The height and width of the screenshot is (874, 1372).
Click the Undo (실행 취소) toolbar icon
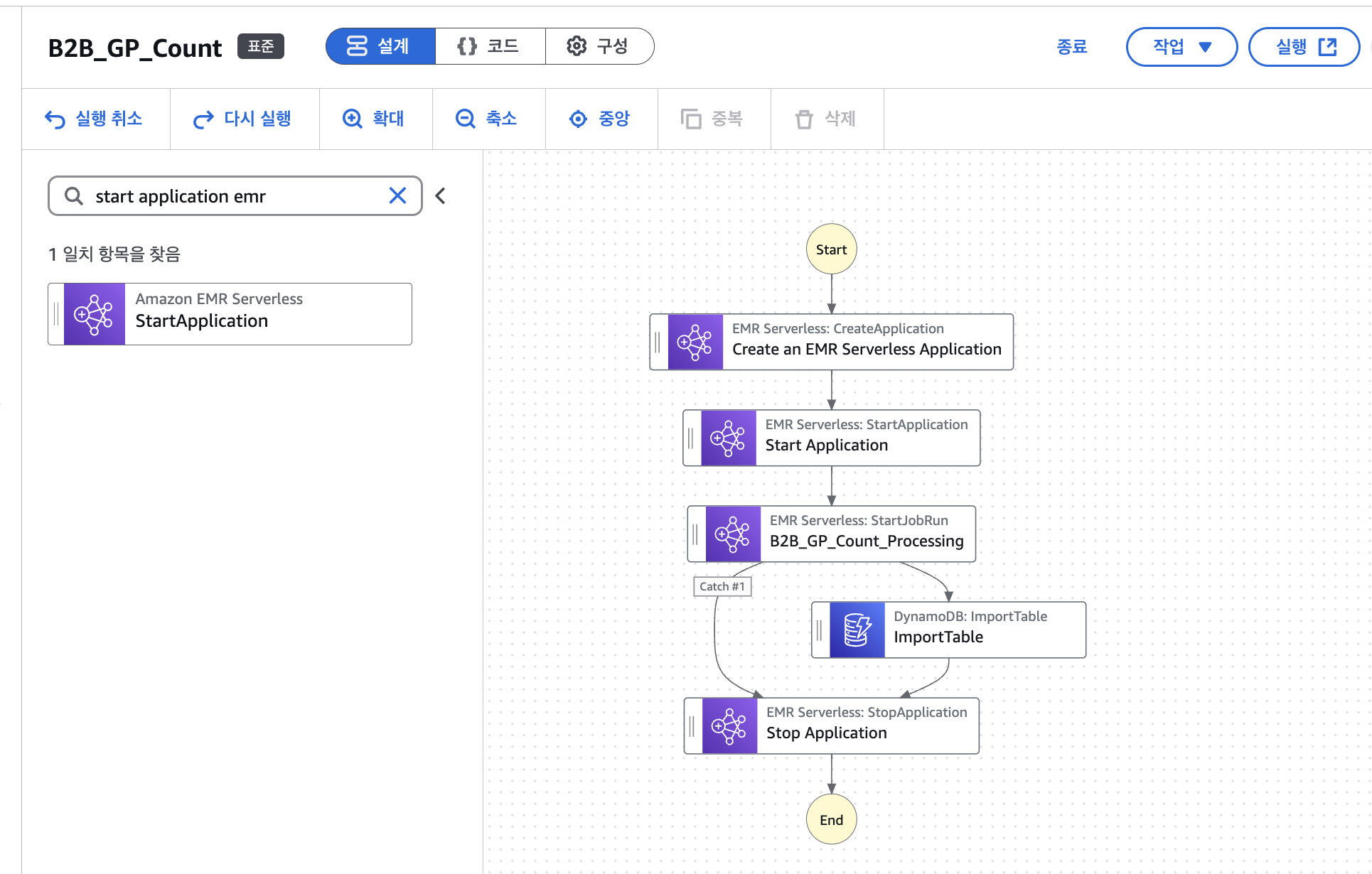(x=55, y=119)
